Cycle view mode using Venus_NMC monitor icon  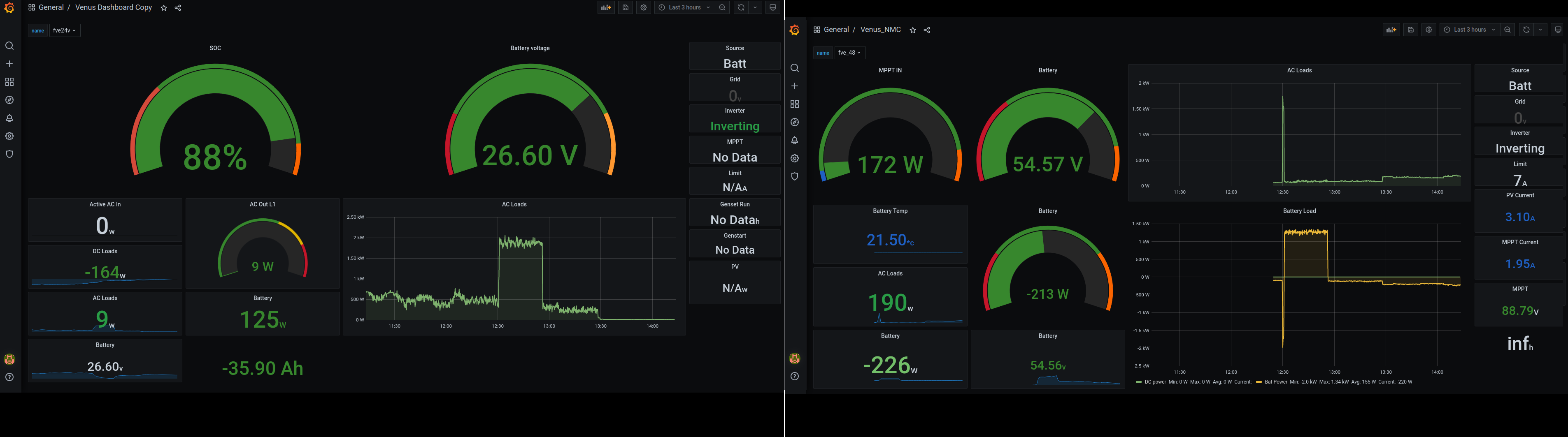point(1558,30)
